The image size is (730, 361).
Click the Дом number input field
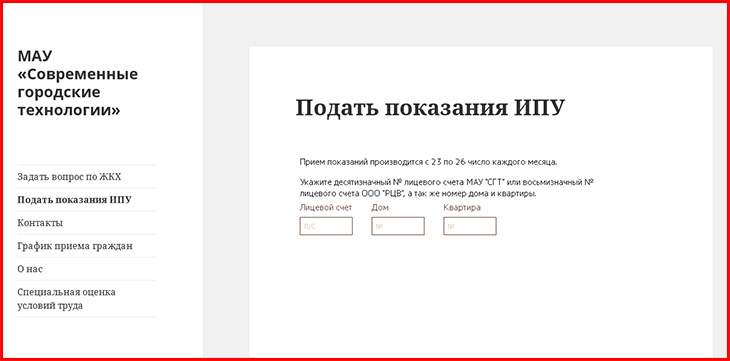pos(398,226)
